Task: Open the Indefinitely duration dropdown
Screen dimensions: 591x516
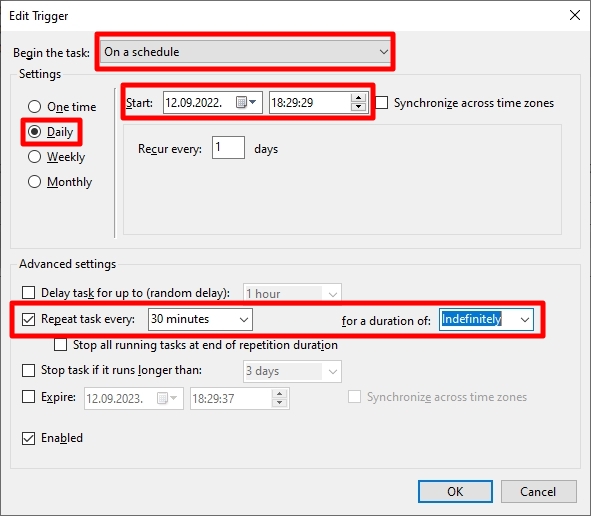Action: tap(486, 319)
